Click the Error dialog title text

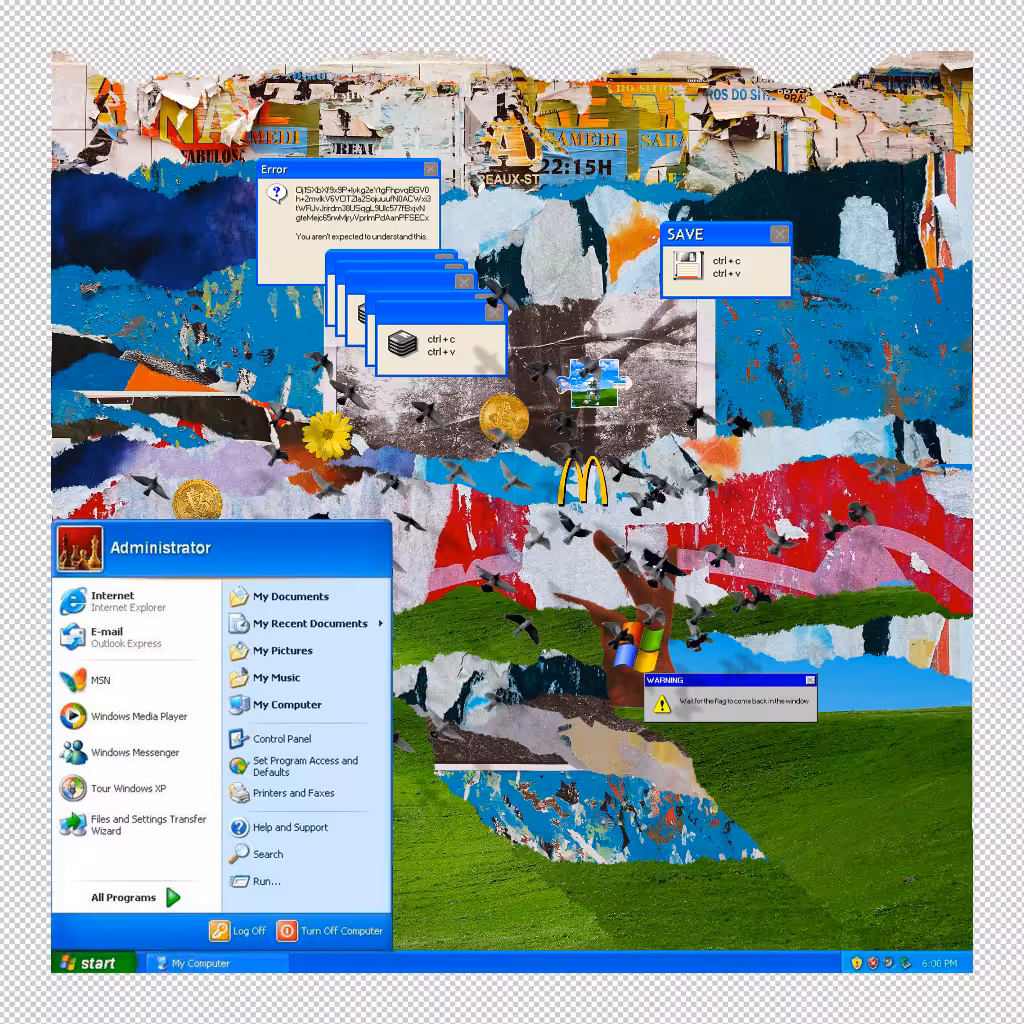click(x=274, y=169)
